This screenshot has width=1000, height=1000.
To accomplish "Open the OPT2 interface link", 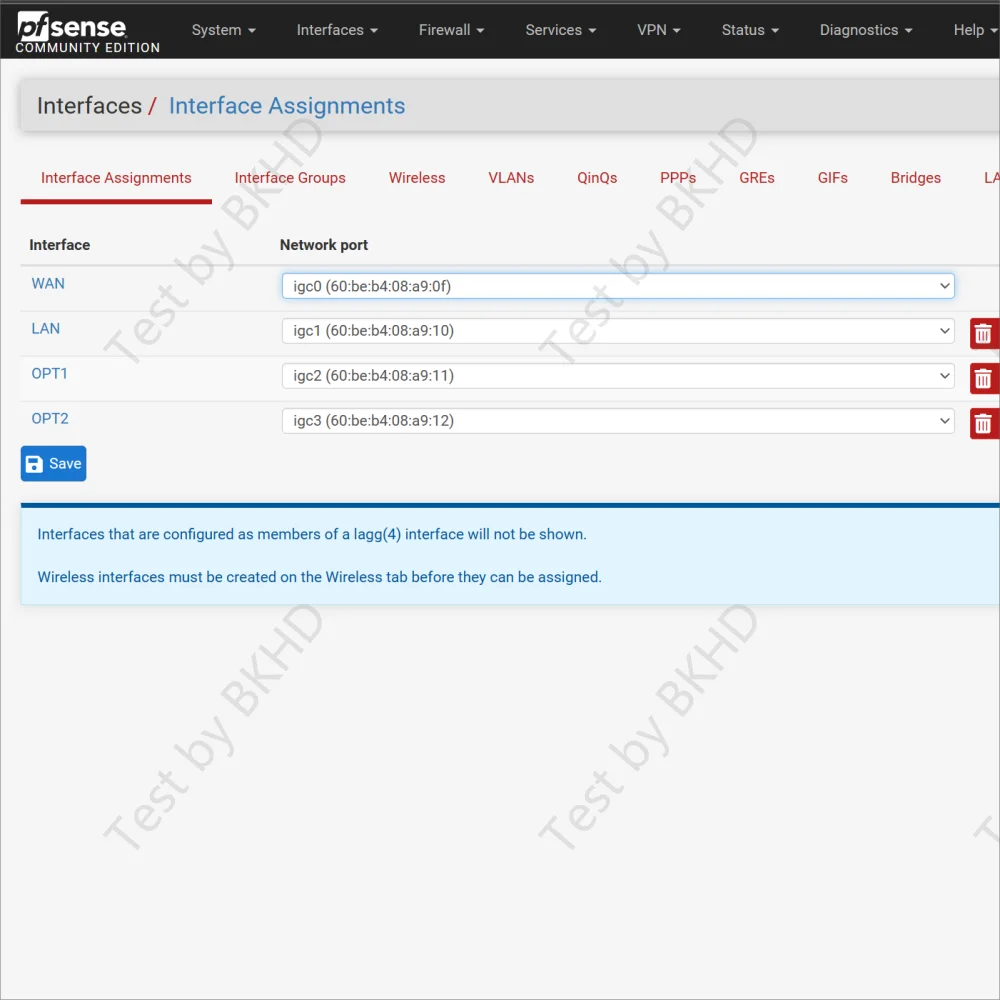I will (50, 419).
